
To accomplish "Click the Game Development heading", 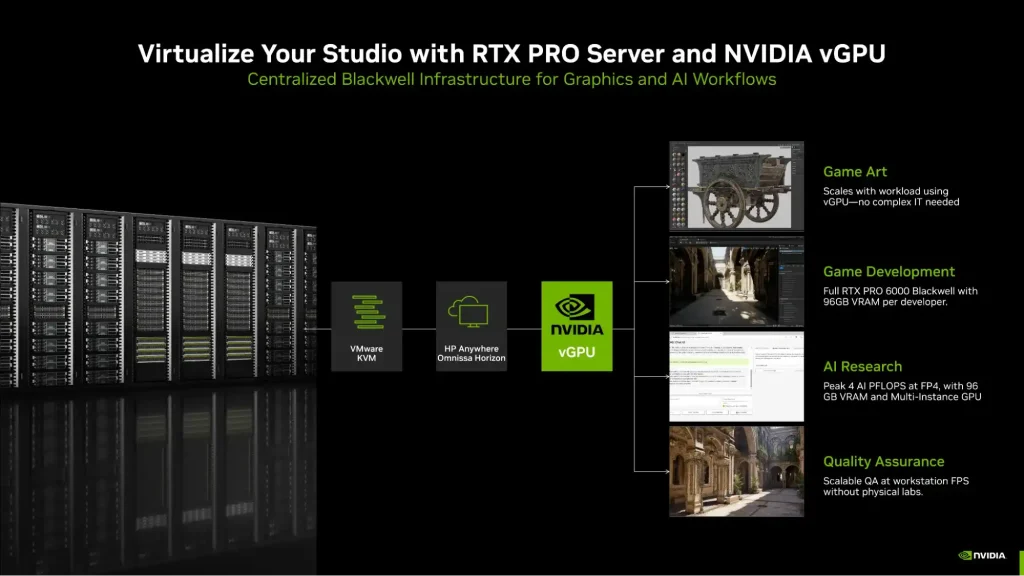I will pyautogui.click(x=888, y=272).
